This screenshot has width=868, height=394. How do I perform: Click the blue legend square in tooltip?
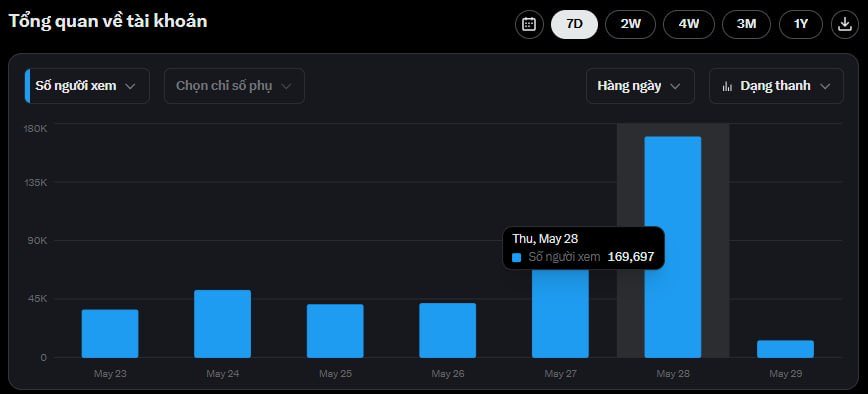tap(517, 257)
